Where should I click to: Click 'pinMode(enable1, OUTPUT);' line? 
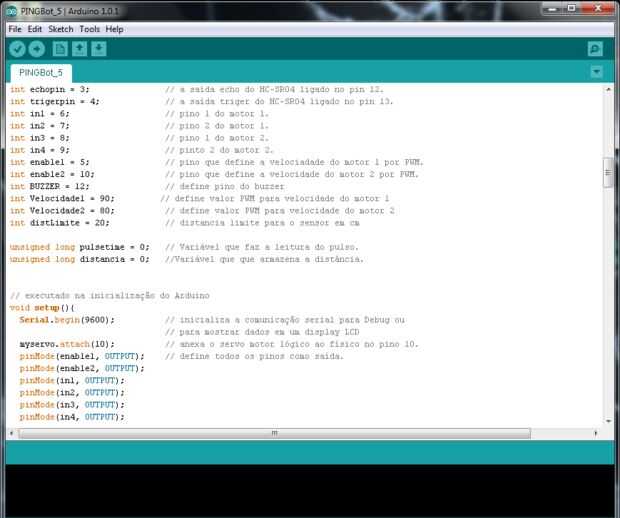click(x=82, y=356)
